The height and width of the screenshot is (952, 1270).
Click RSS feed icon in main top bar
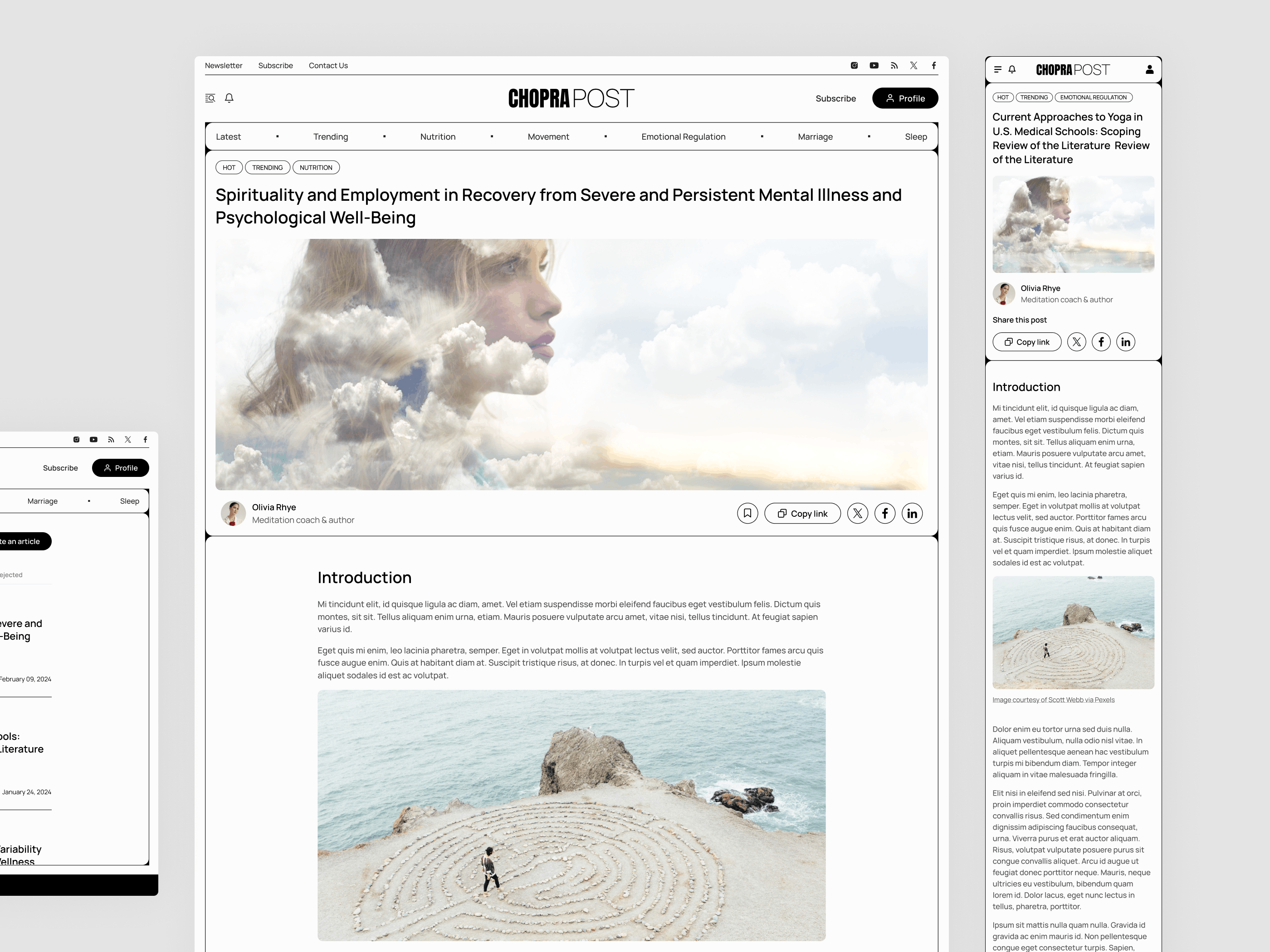click(894, 65)
